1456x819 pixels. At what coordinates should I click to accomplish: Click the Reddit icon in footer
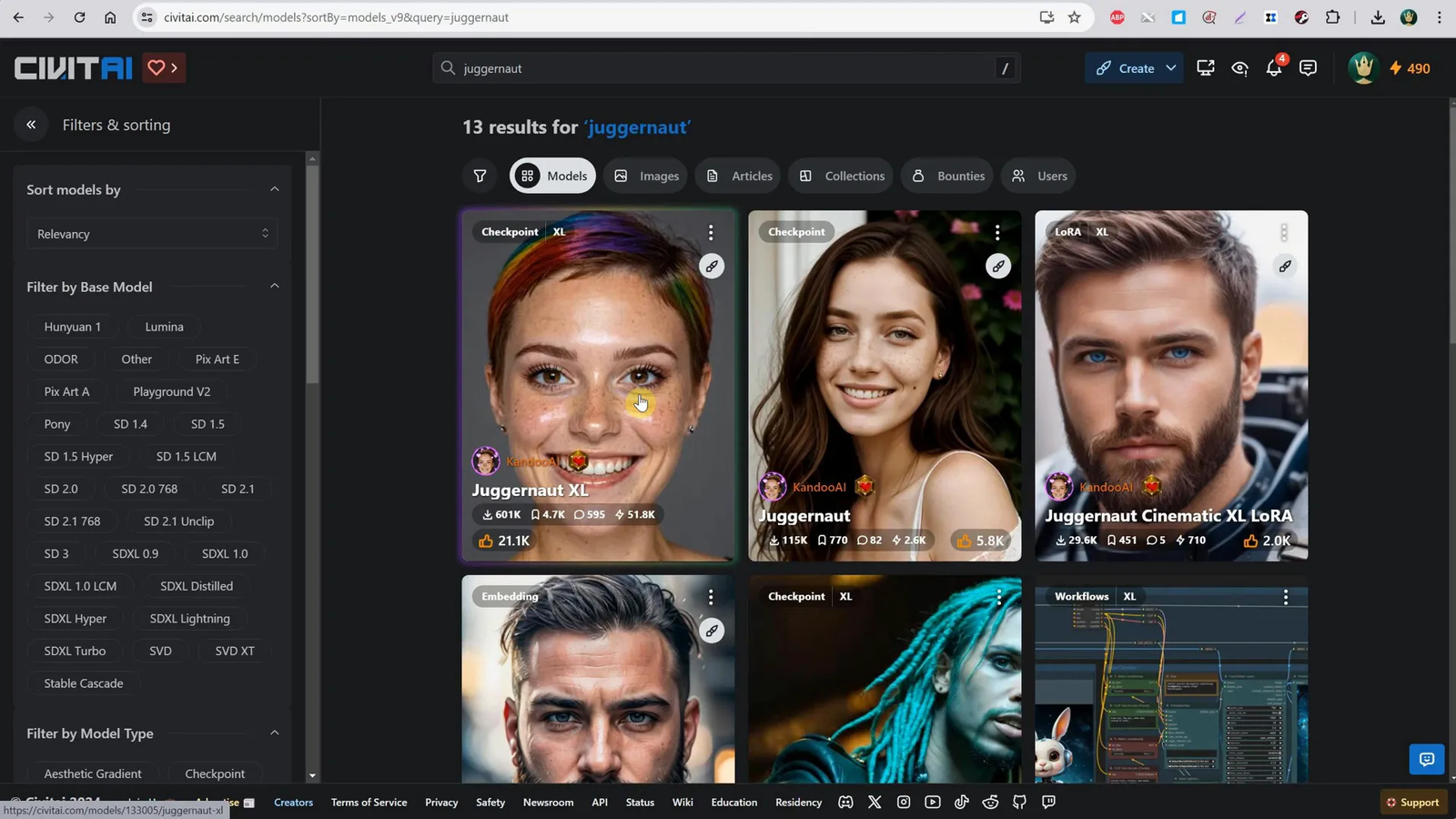click(x=991, y=802)
